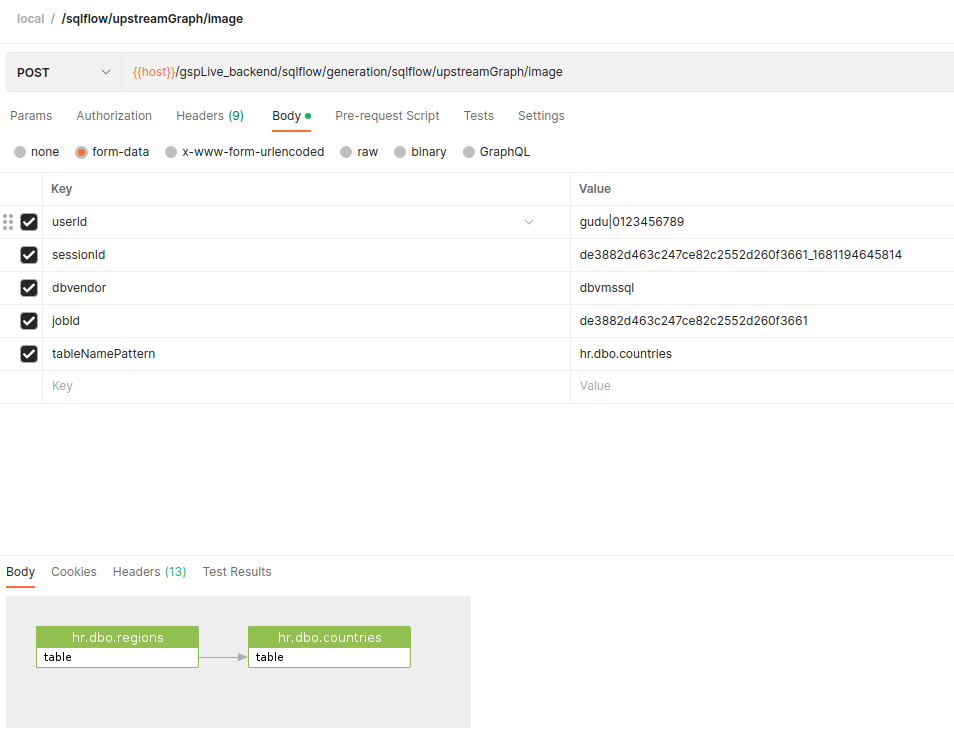The image size is (954, 746).
Task: Open the POST method dropdown
Action: [64, 72]
